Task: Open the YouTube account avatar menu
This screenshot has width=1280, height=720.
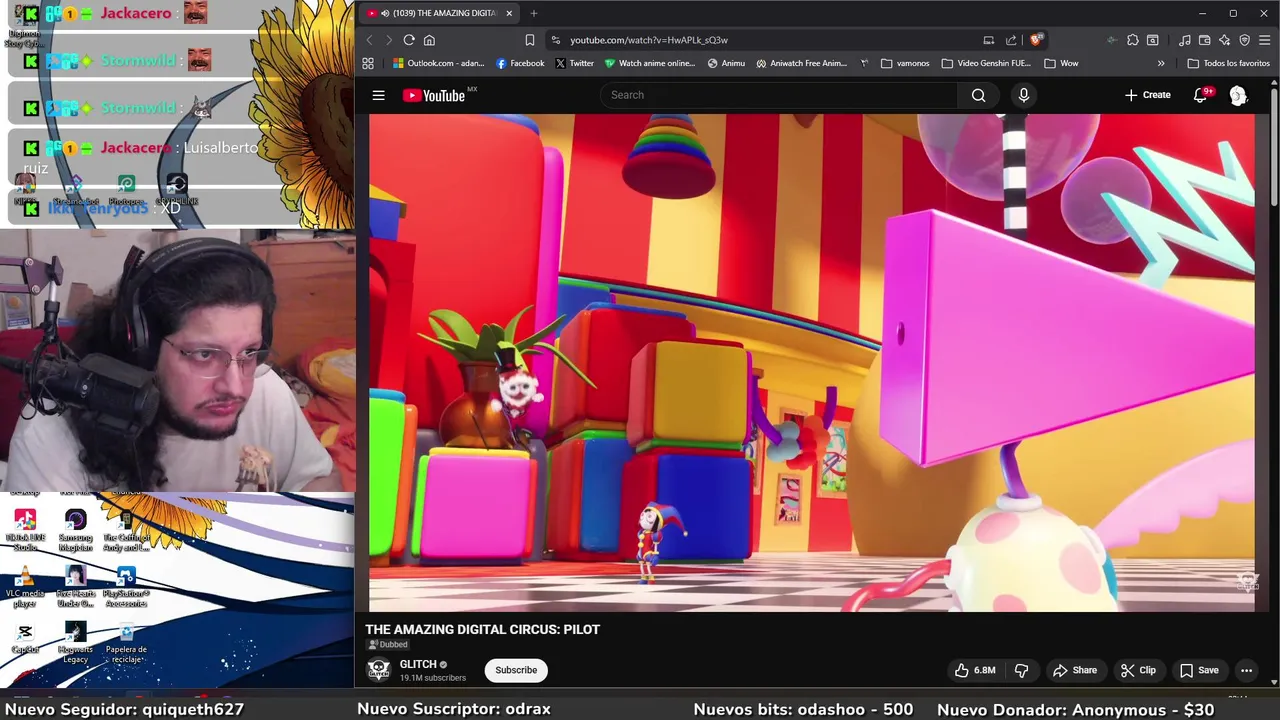Action: [1238, 95]
